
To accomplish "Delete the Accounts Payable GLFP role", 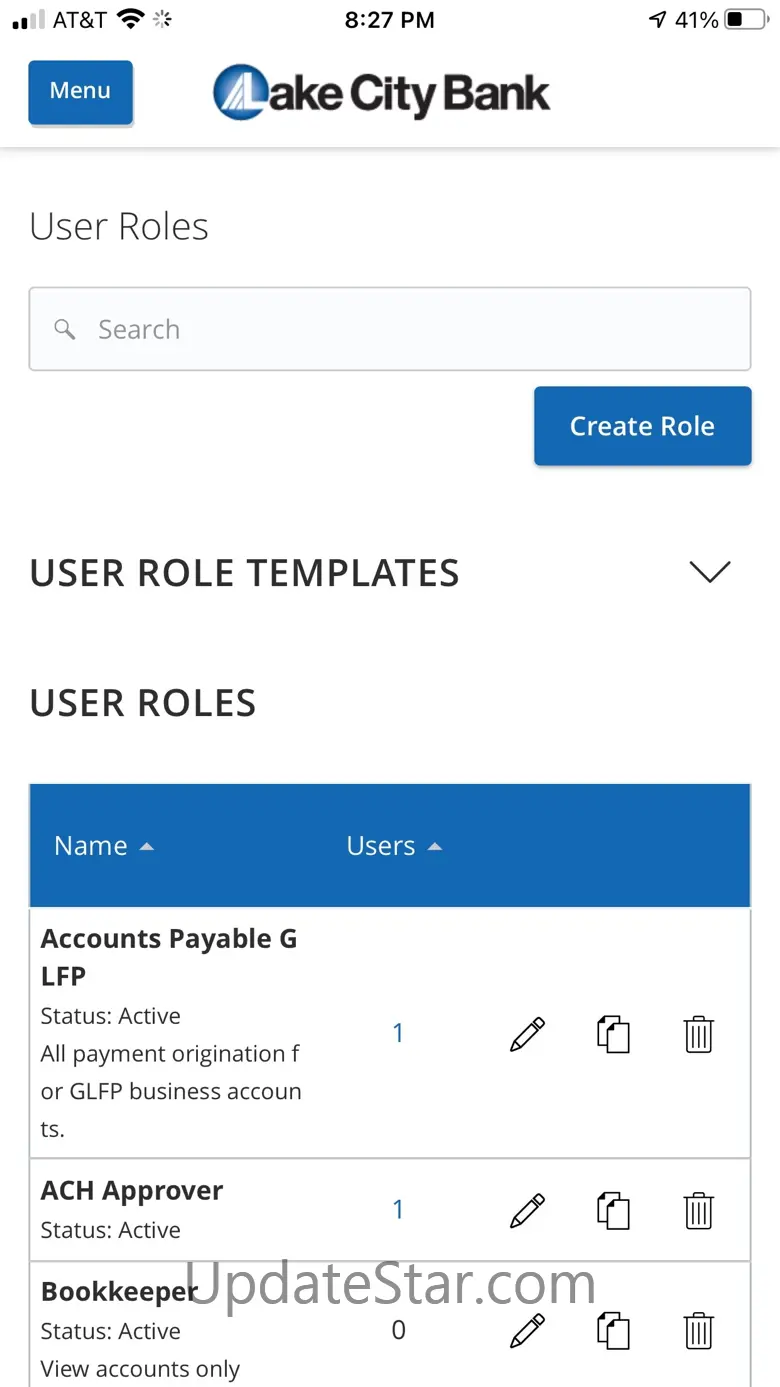I will pyautogui.click(x=698, y=1034).
